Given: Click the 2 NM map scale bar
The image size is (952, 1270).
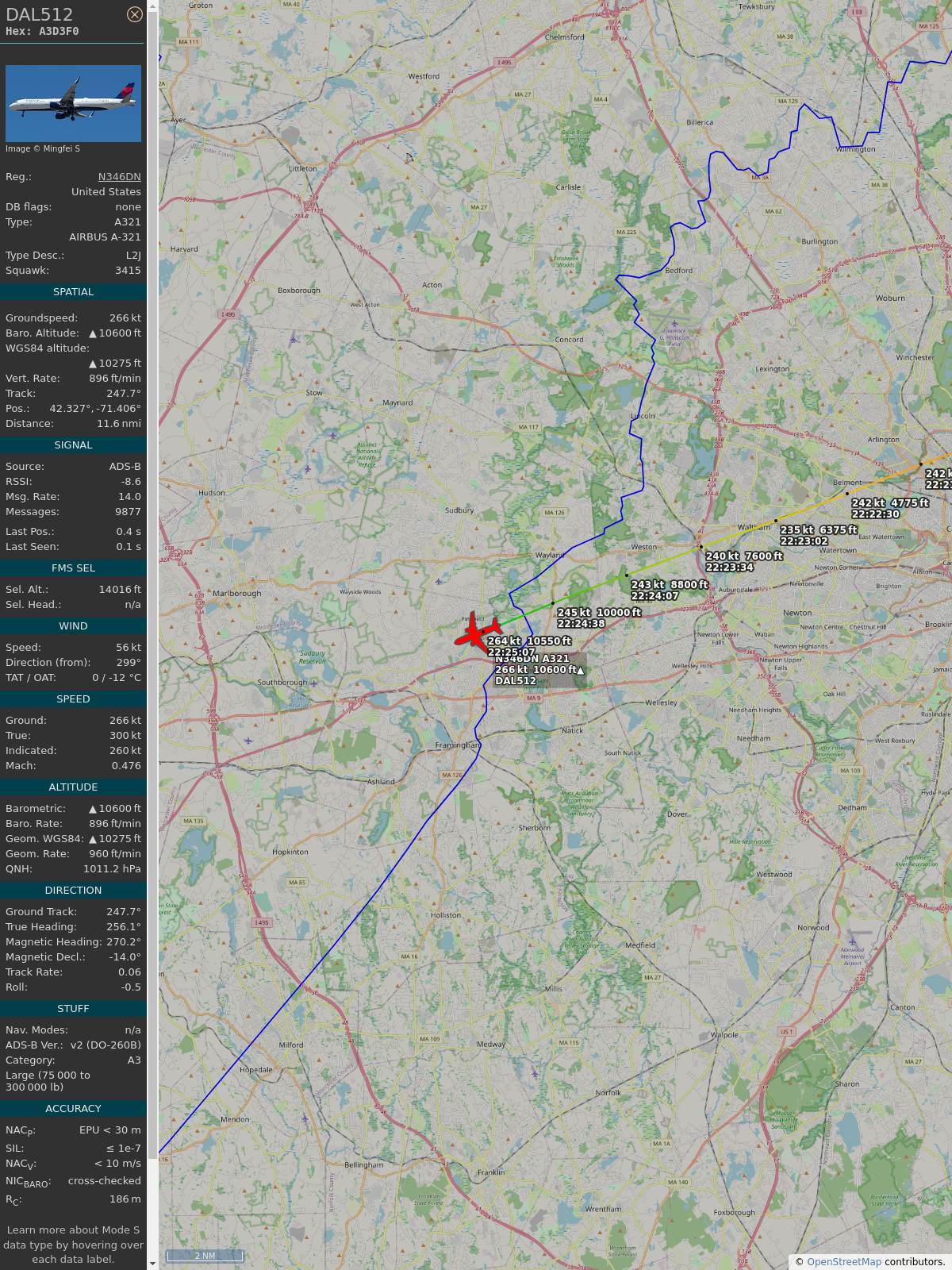Looking at the screenshot, I should pyautogui.click(x=205, y=1256).
